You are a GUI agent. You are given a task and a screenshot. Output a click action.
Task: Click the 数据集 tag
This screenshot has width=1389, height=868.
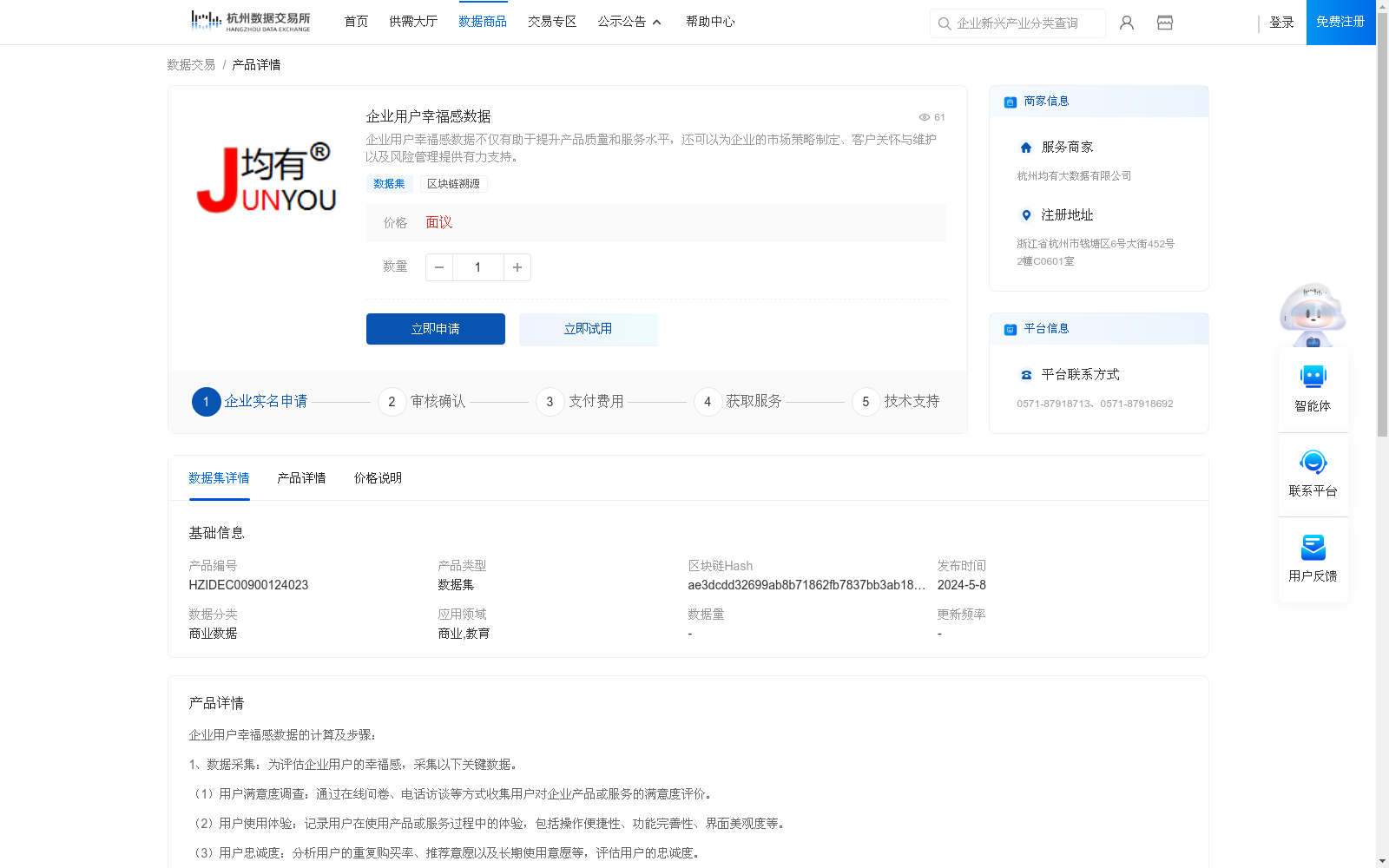tap(389, 184)
